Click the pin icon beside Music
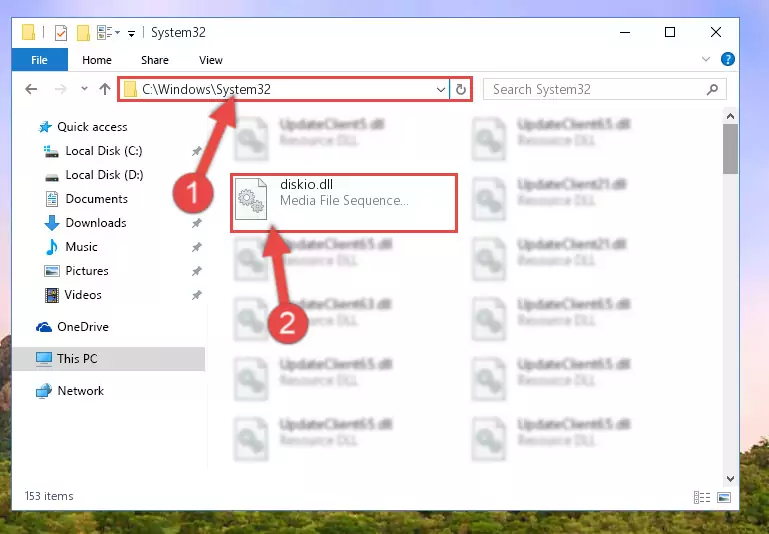The width and height of the screenshot is (769, 534). coord(196,247)
